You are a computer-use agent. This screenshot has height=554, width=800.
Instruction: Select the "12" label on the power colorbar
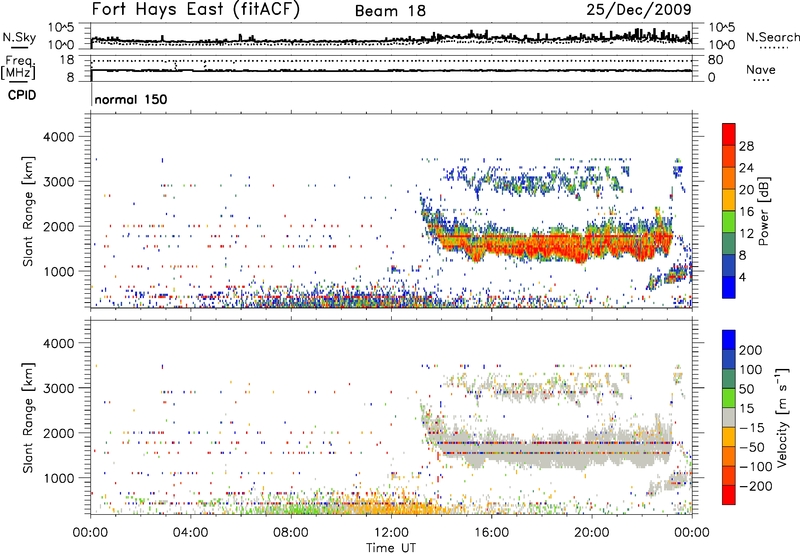click(746, 234)
